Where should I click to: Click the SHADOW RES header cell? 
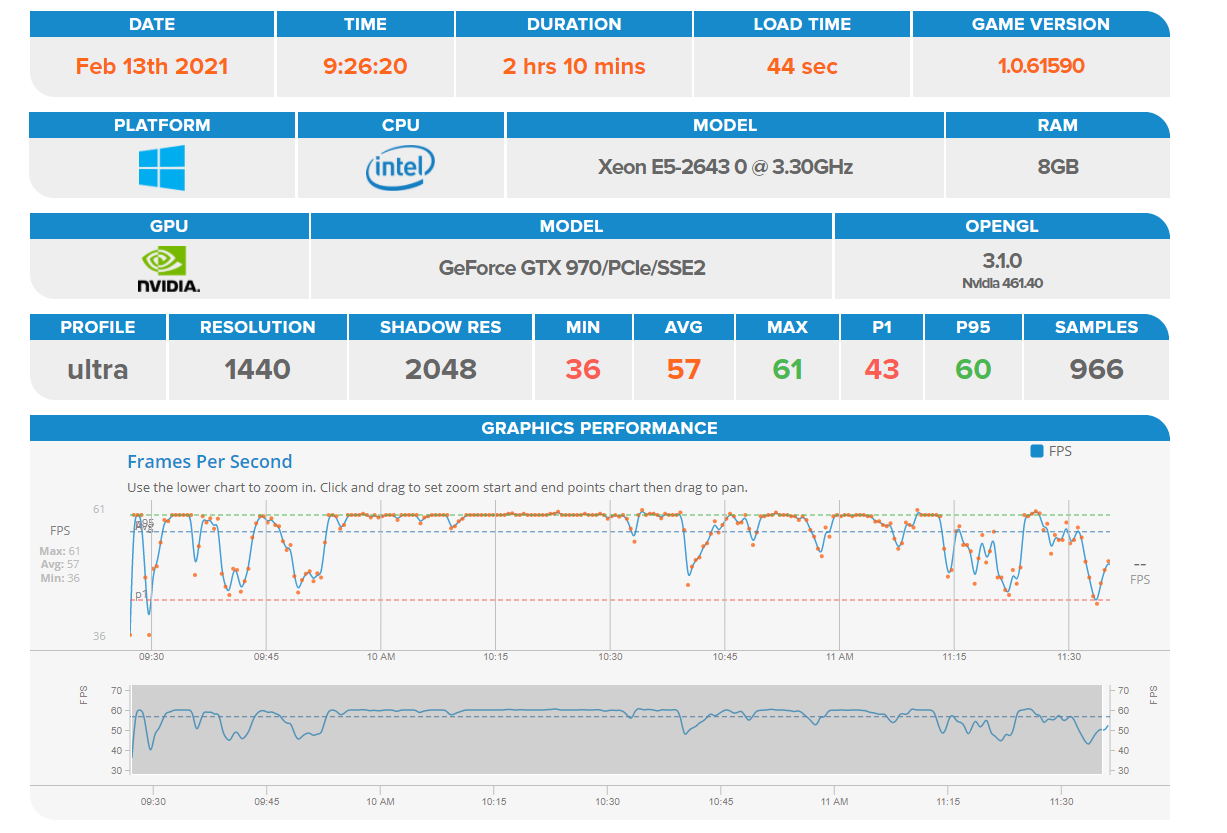[x=440, y=327]
